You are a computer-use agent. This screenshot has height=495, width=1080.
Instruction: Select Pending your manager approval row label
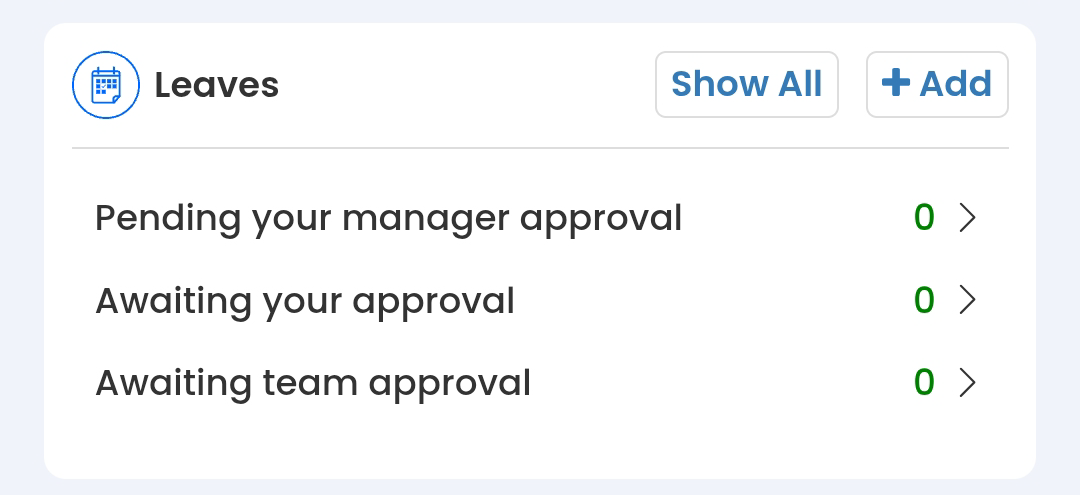[388, 218]
